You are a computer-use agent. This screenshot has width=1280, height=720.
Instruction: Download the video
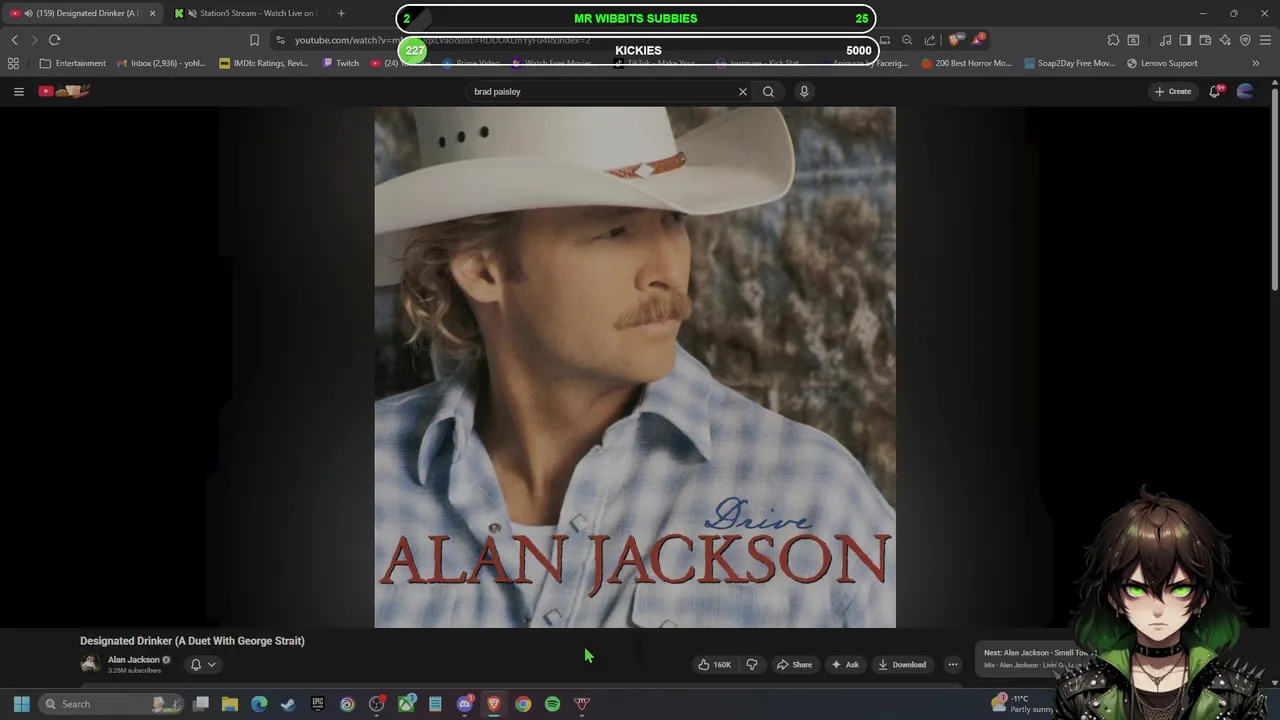point(902,664)
